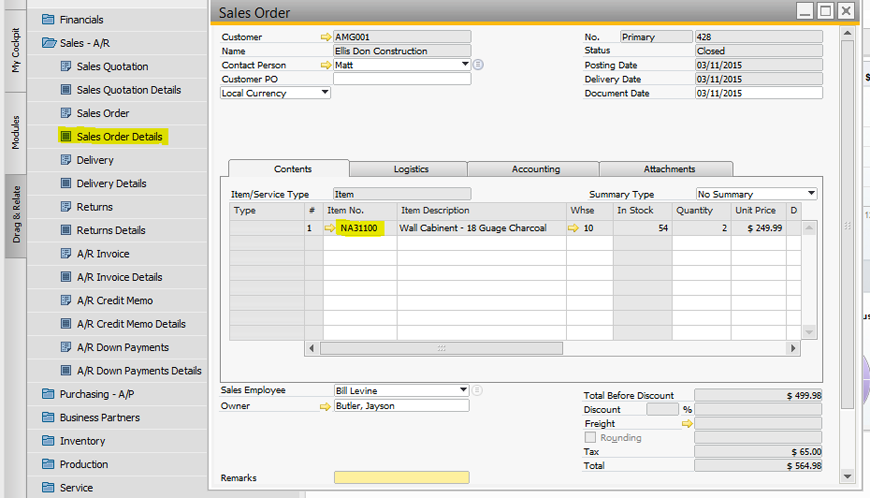The image size is (870, 498).
Task: Select the Modules side tab
Action: click(16, 133)
